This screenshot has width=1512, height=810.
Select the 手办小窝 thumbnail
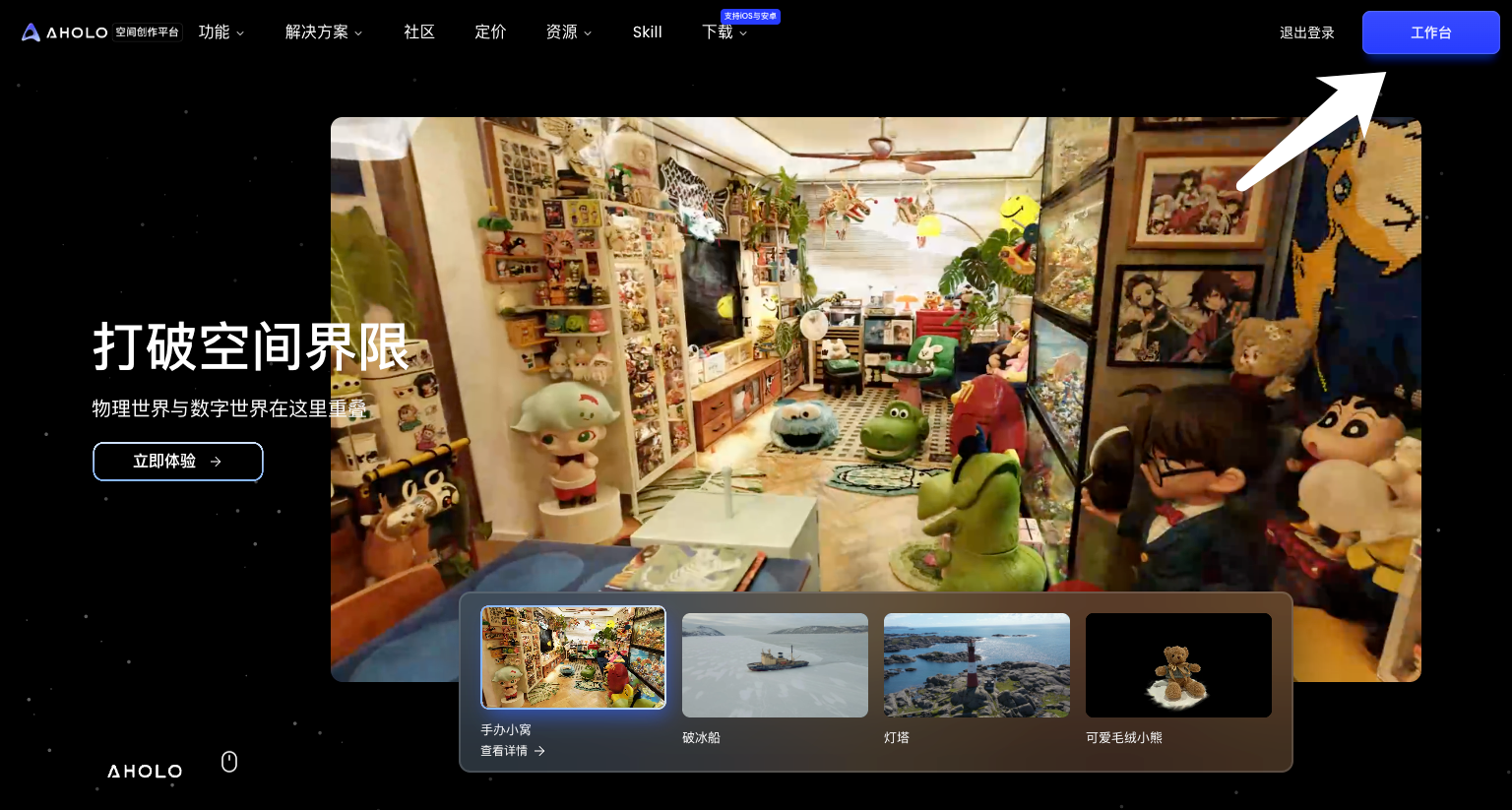(x=573, y=657)
